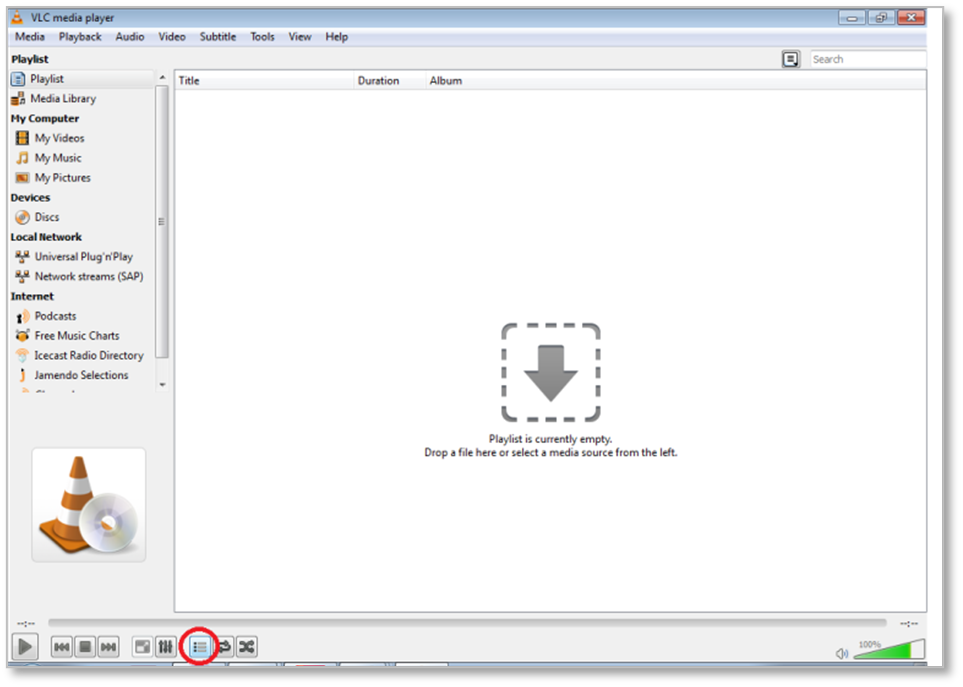The width and height of the screenshot is (963, 687).
Task: Toggle loop playback mode
Action: point(223,647)
